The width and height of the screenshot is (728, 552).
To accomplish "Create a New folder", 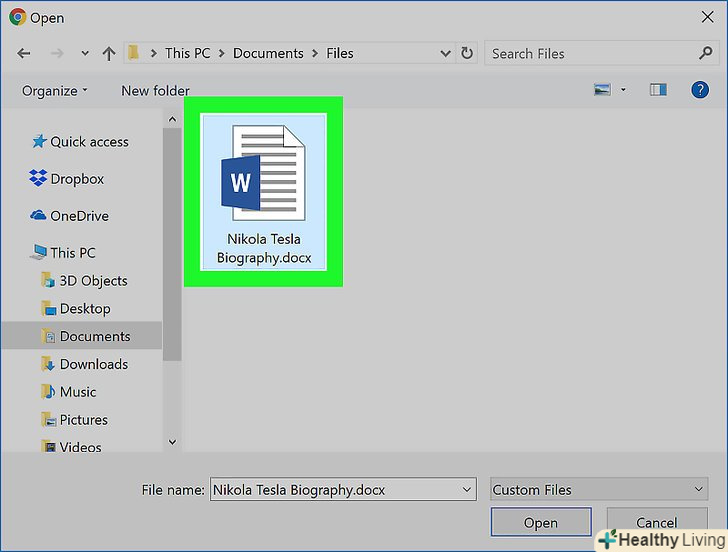I will 155,91.
